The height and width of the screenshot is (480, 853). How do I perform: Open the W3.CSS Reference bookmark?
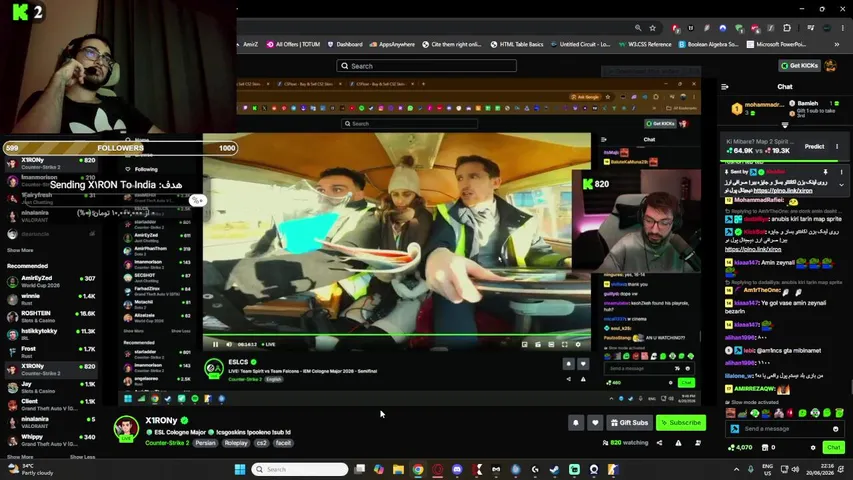pyautogui.click(x=645, y=45)
